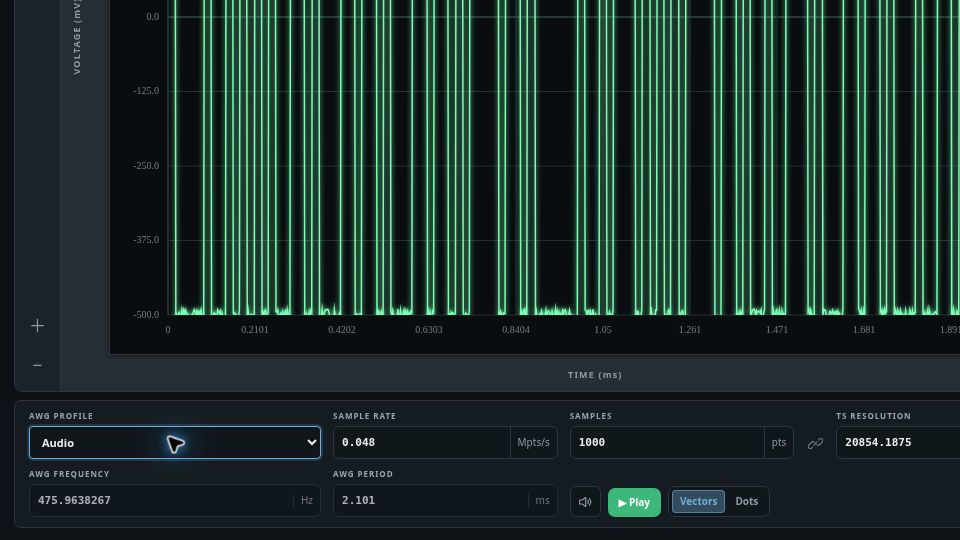Click the -125.0 voltage axis label
Viewport: 960px width, 540px height.
[146, 91]
